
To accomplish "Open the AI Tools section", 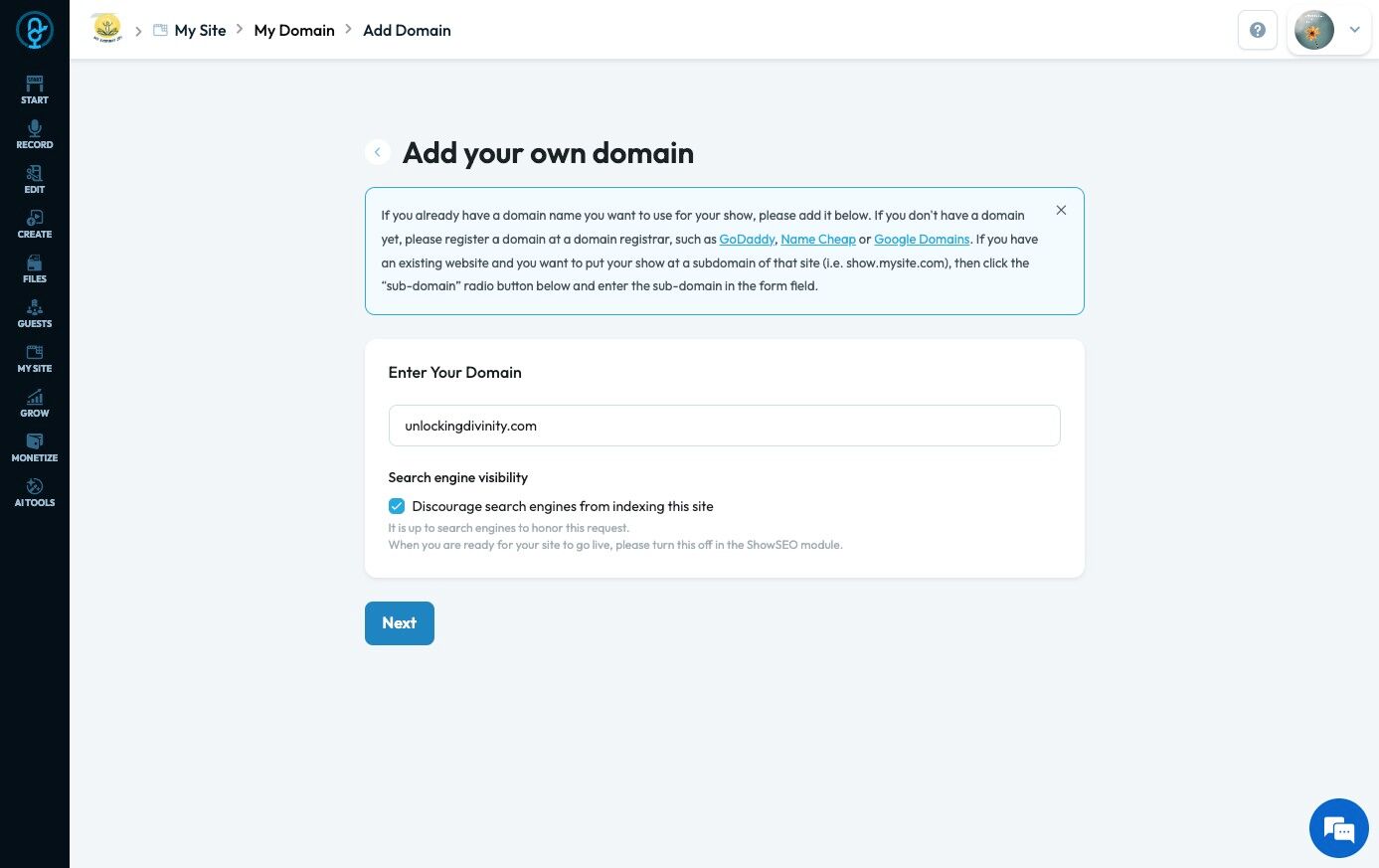I will (35, 492).
